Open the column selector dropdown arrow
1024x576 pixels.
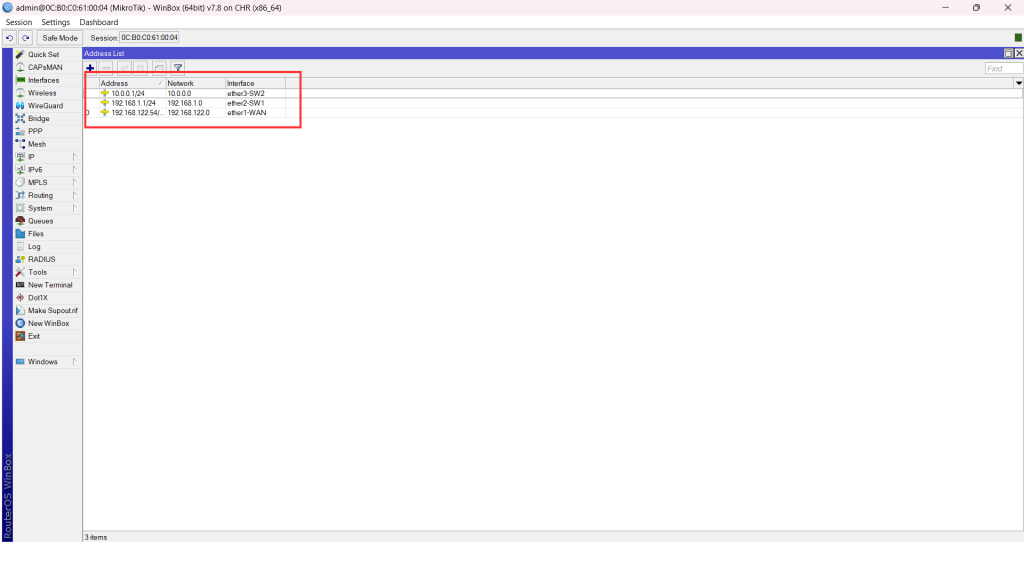coord(1018,83)
